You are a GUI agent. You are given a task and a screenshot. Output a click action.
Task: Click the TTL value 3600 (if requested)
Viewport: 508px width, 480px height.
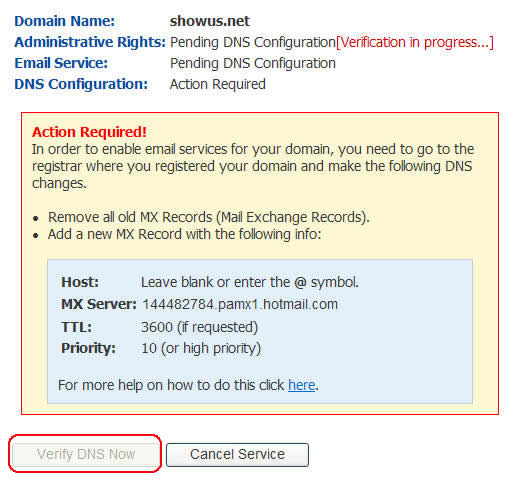[200, 327]
